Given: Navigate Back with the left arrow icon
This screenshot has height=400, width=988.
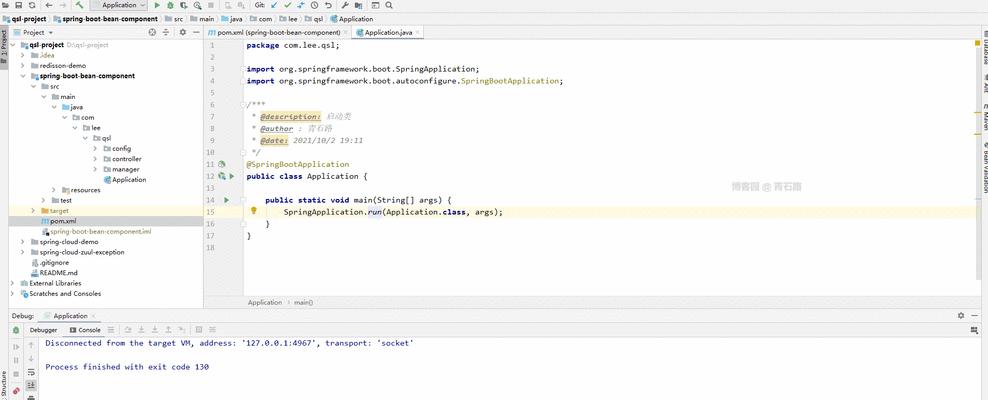Looking at the screenshot, I should [49, 5].
